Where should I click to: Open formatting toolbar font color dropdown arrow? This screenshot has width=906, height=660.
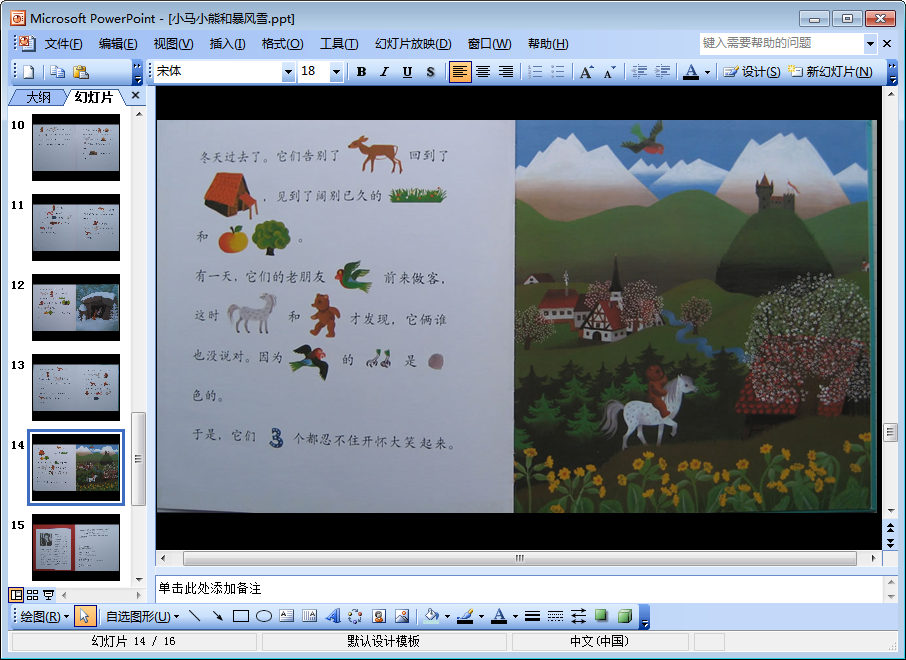707,72
